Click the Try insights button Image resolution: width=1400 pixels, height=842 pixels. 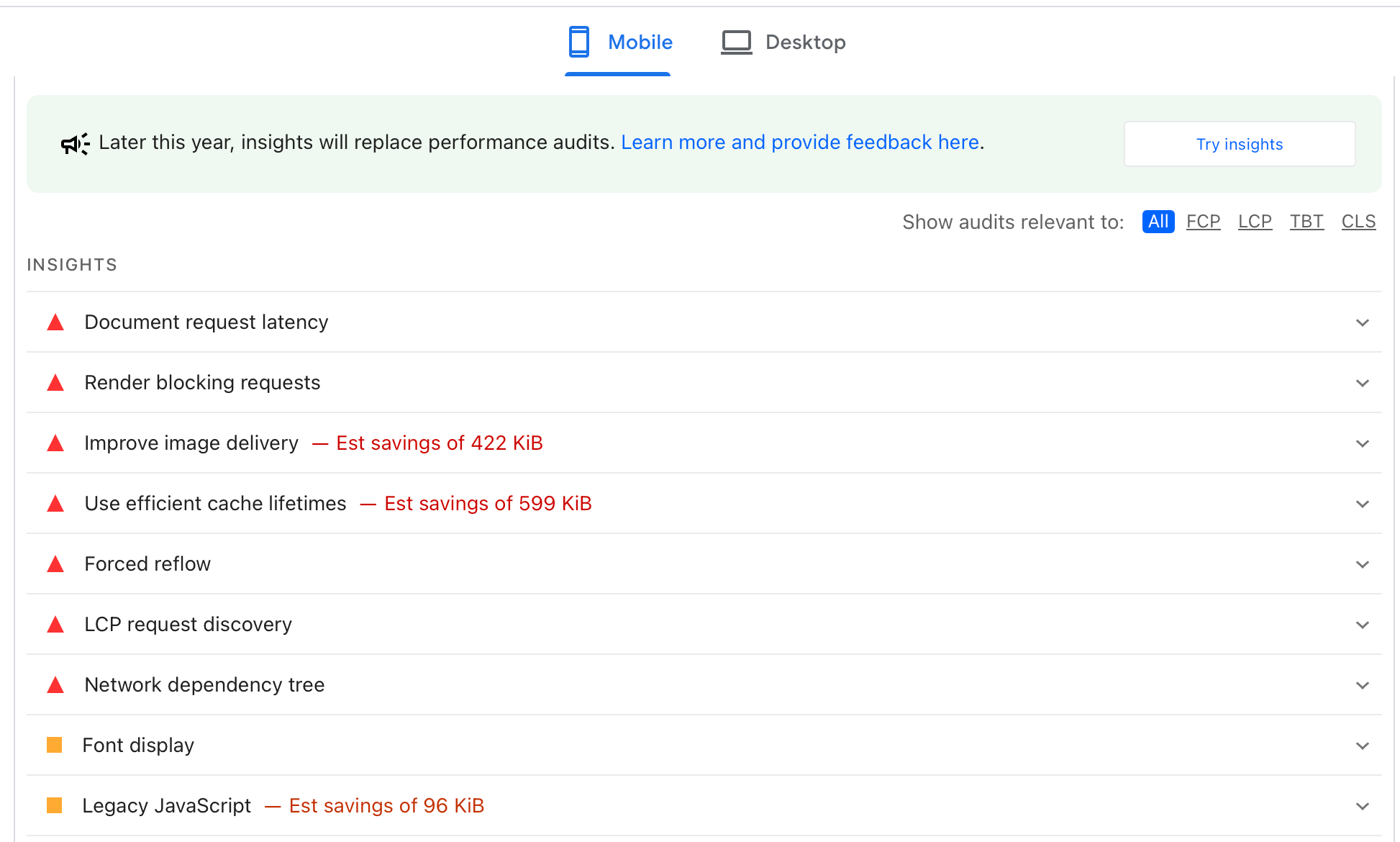coord(1240,144)
